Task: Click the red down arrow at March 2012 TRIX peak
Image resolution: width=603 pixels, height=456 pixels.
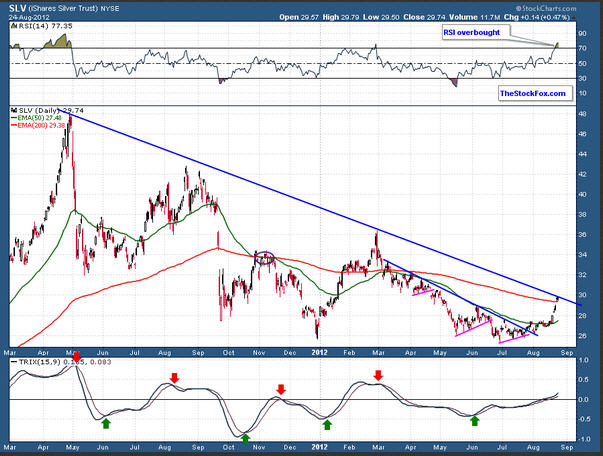Action: click(378, 376)
